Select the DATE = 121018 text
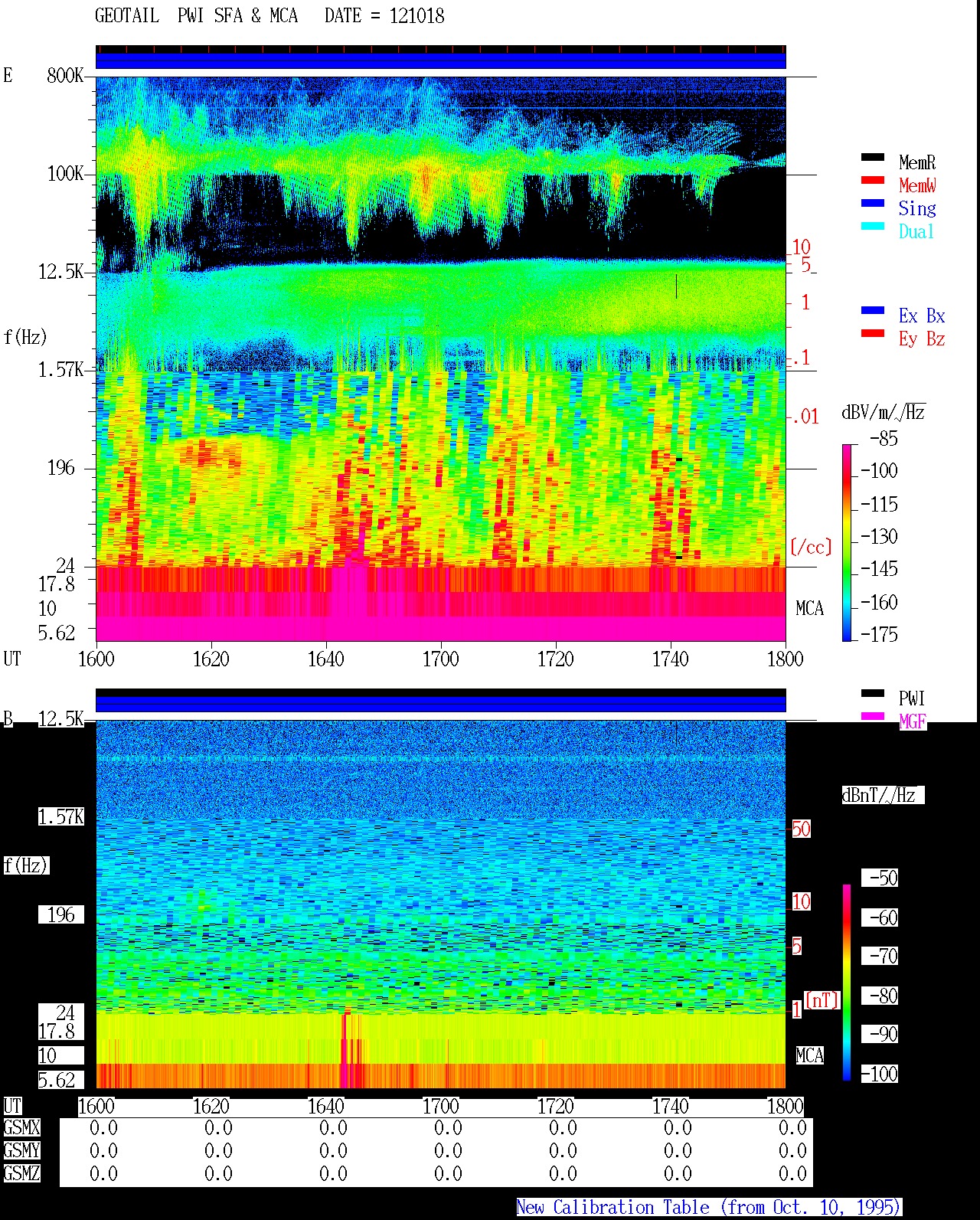 pyautogui.click(x=384, y=16)
